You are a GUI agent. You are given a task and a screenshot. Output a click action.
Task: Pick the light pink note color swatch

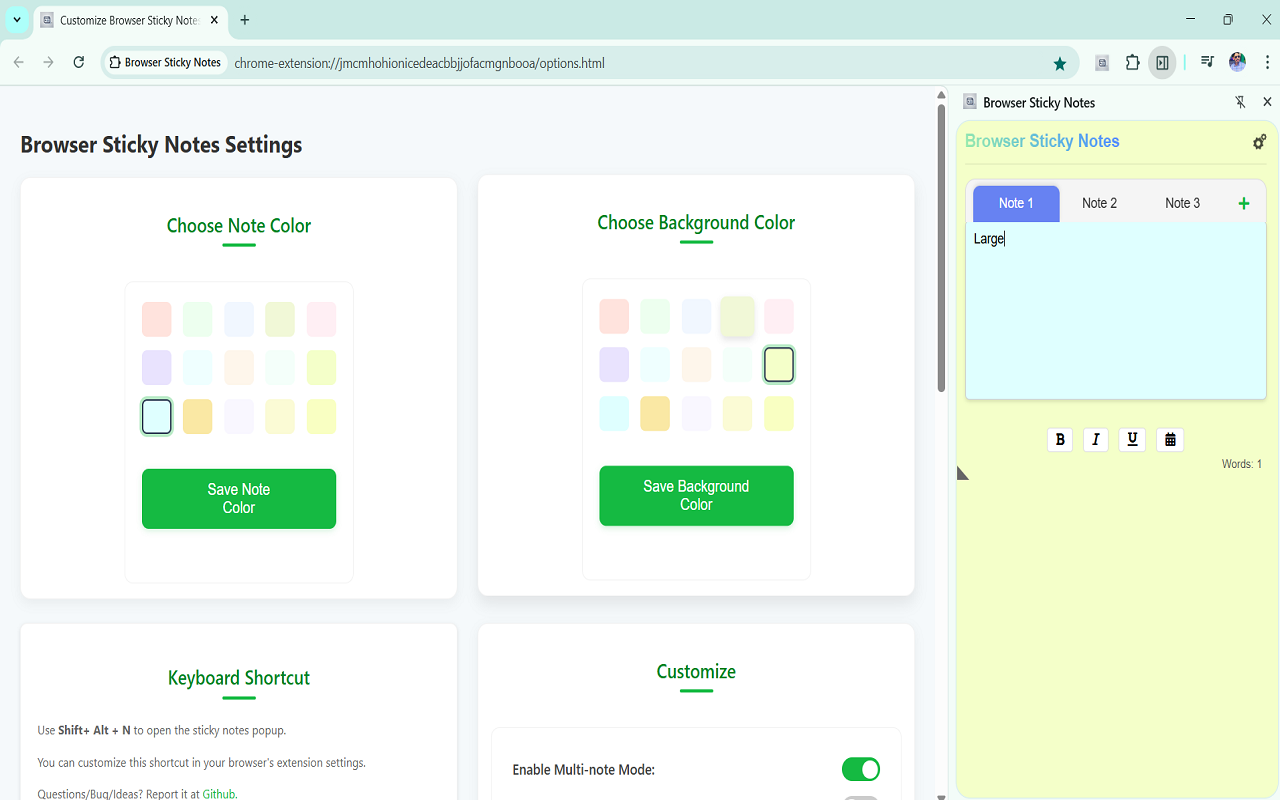pos(321,319)
